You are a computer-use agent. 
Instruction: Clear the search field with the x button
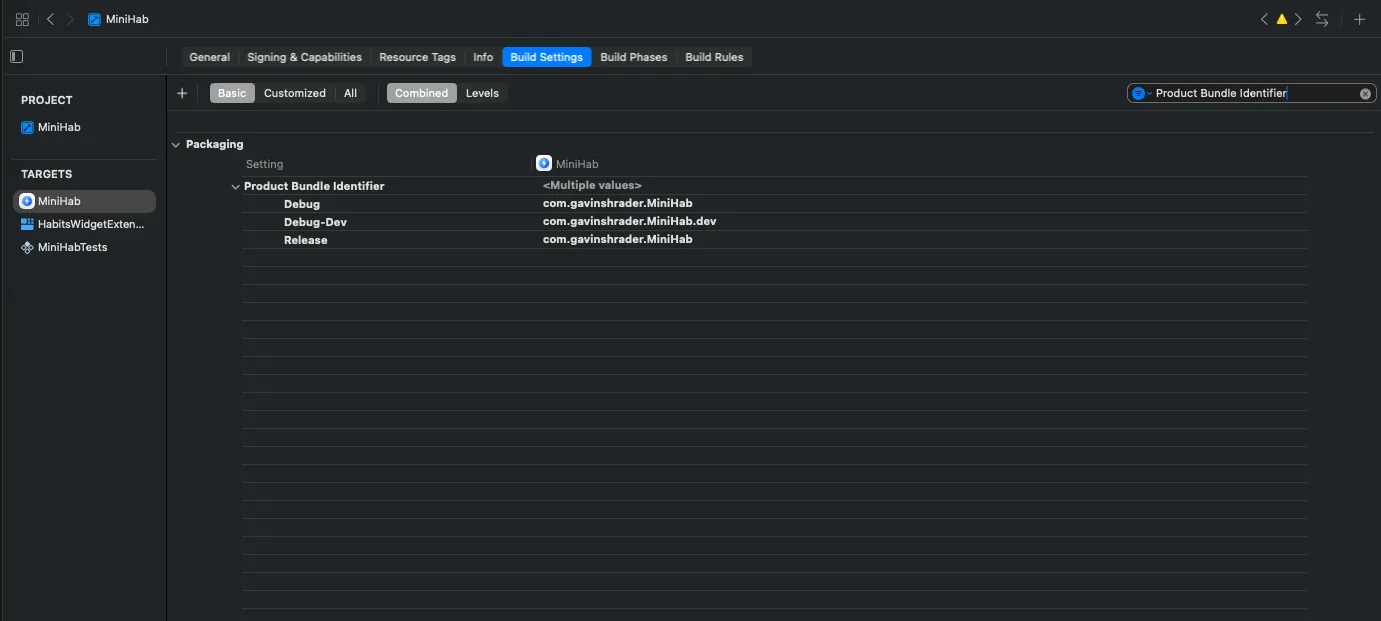click(x=1365, y=93)
